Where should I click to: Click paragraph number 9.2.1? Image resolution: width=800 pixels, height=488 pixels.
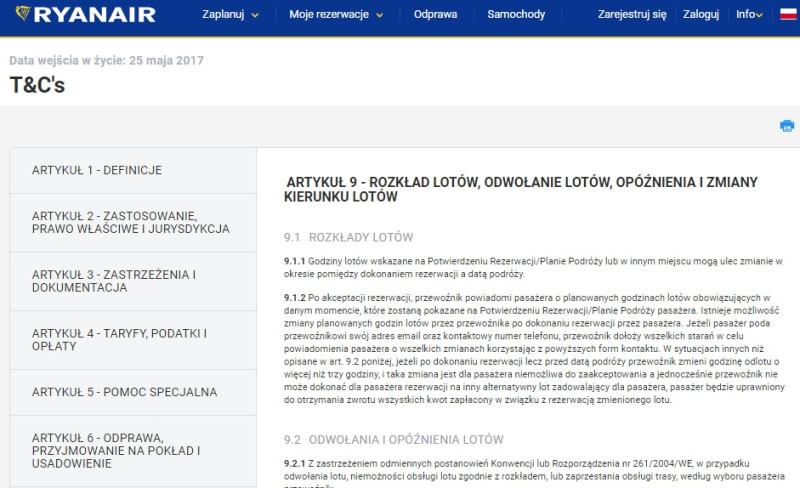(x=294, y=463)
